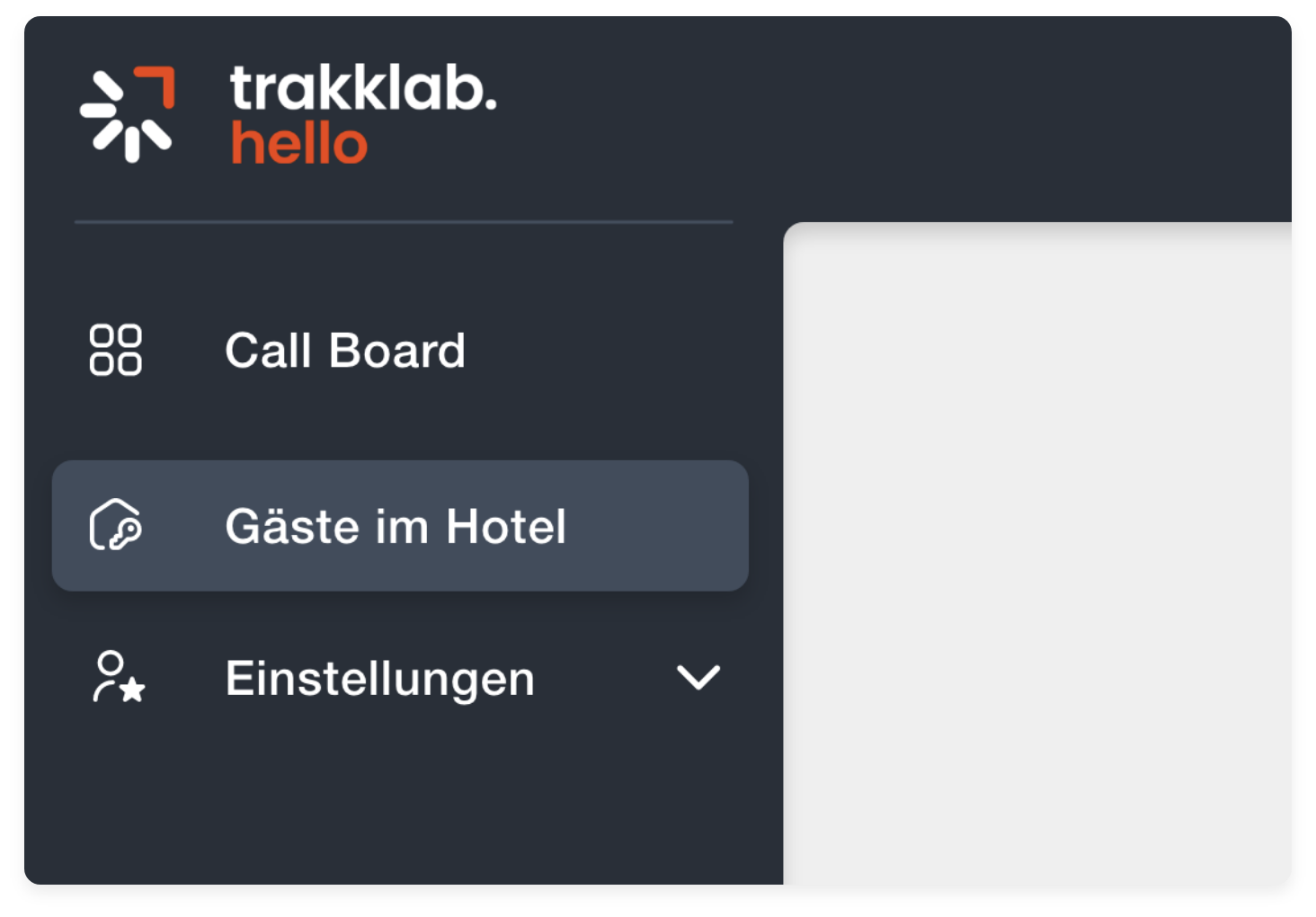Click the trakklab hello header logo
This screenshot has height=917, width=1316.
tap(288, 114)
